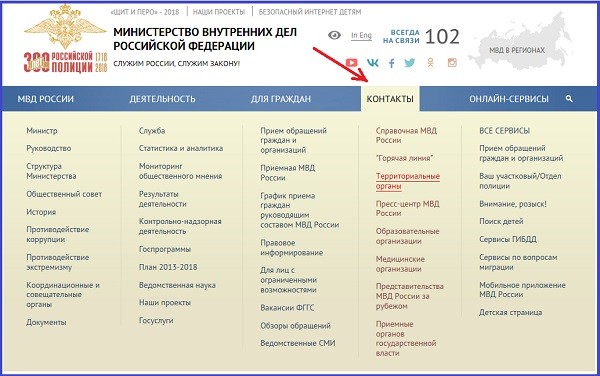Open the Деятельность menu tab
The image size is (600, 376).
point(162,99)
